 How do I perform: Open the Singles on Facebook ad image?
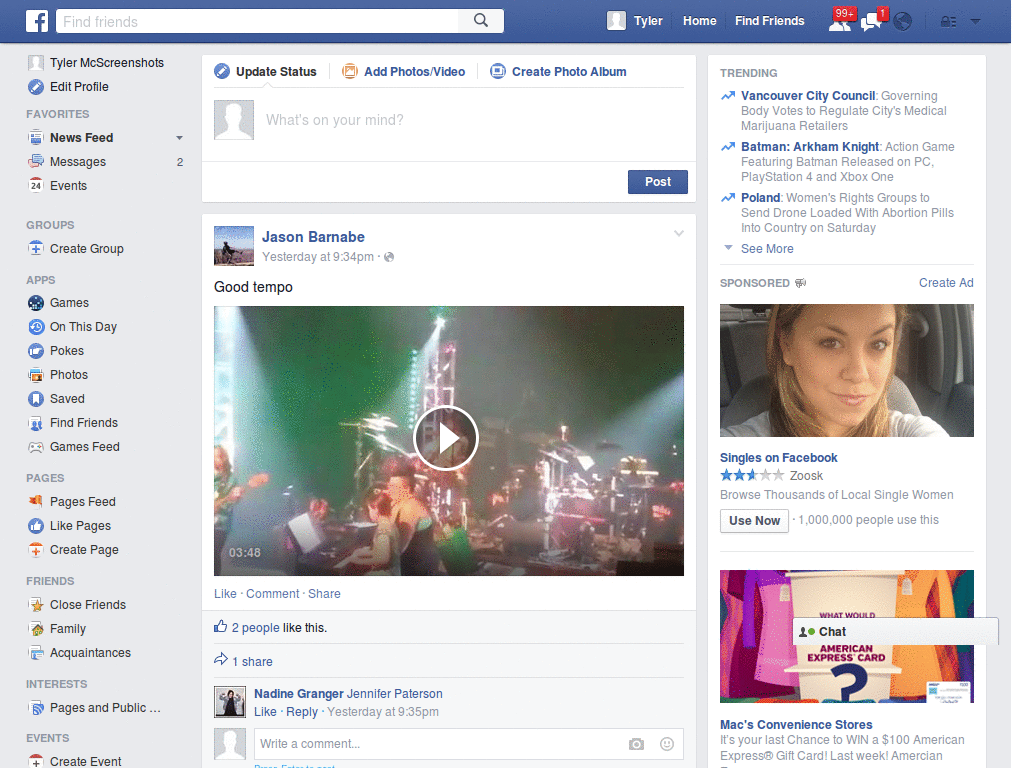tap(846, 370)
